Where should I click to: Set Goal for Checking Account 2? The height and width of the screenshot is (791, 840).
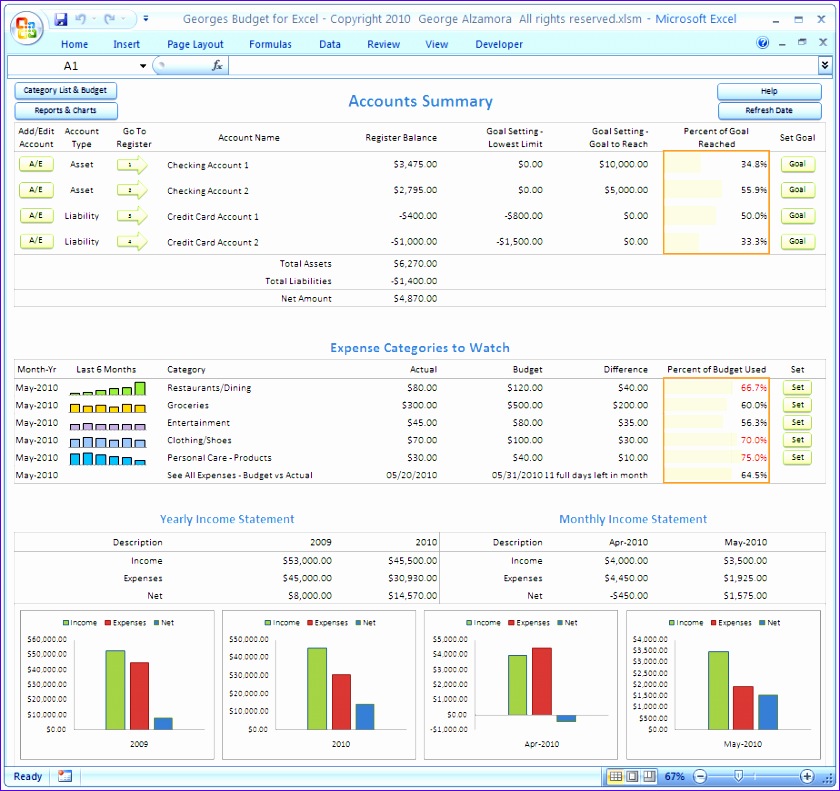797,190
